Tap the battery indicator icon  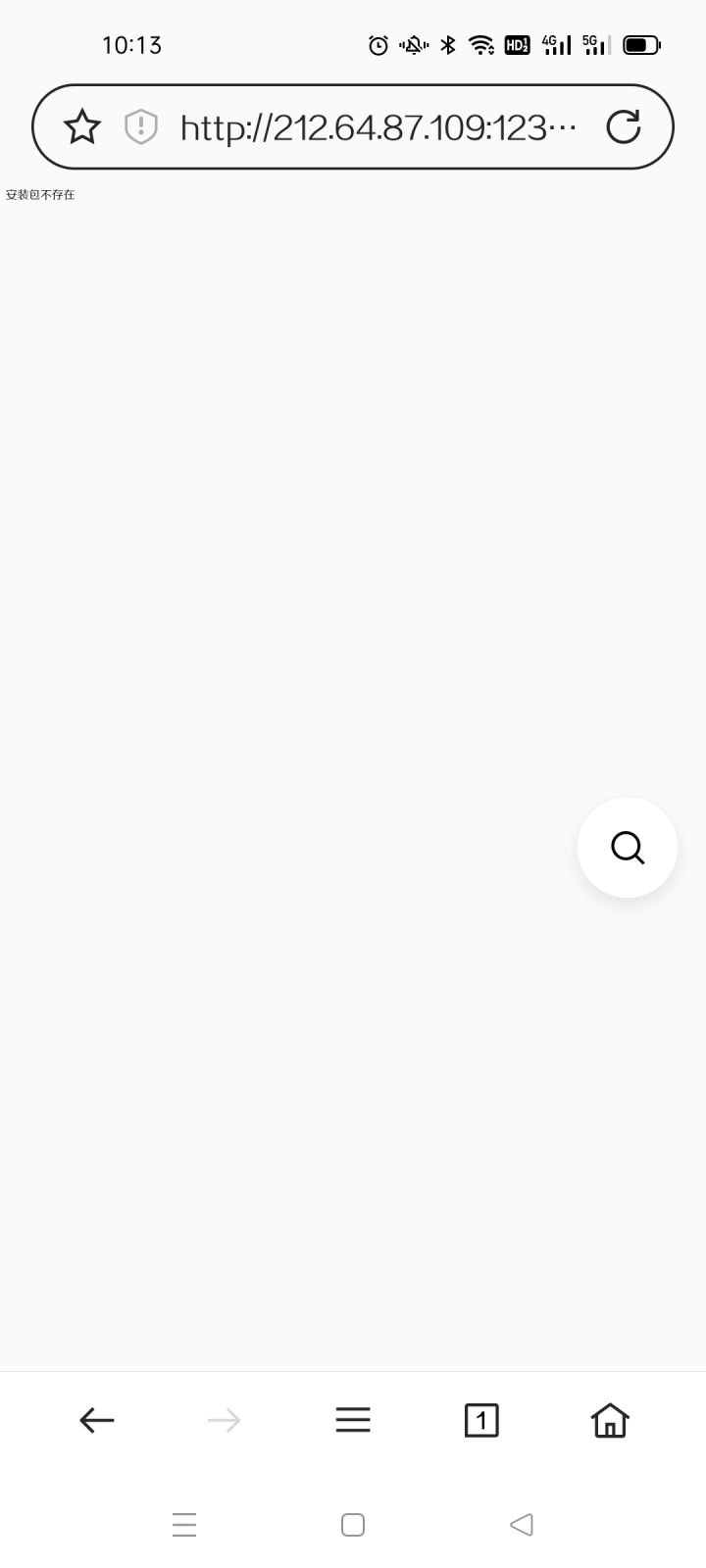click(642, 45)
